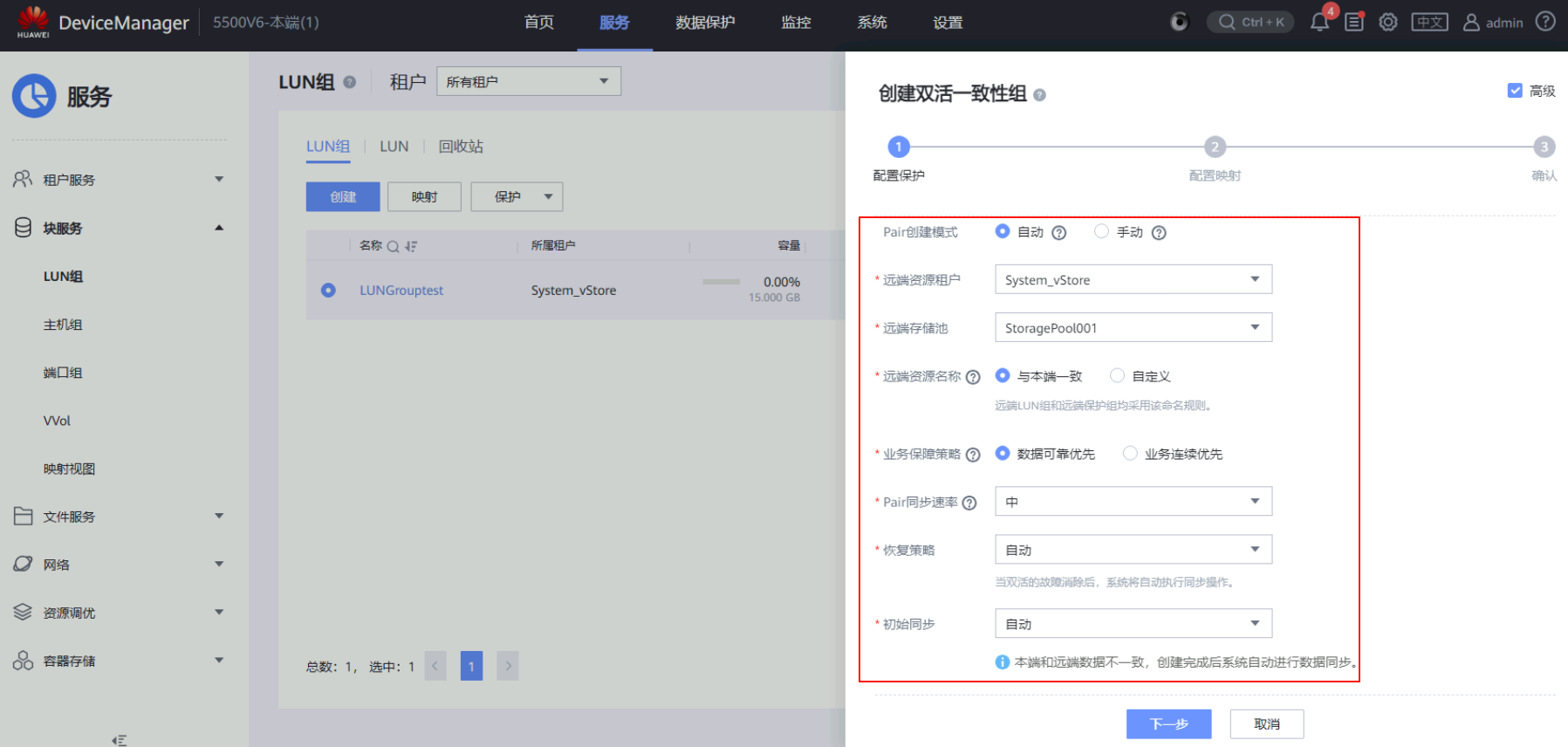Select 手动 Pair creation mode
This screenshot has height=747, width=1568.
[1102, 231]
